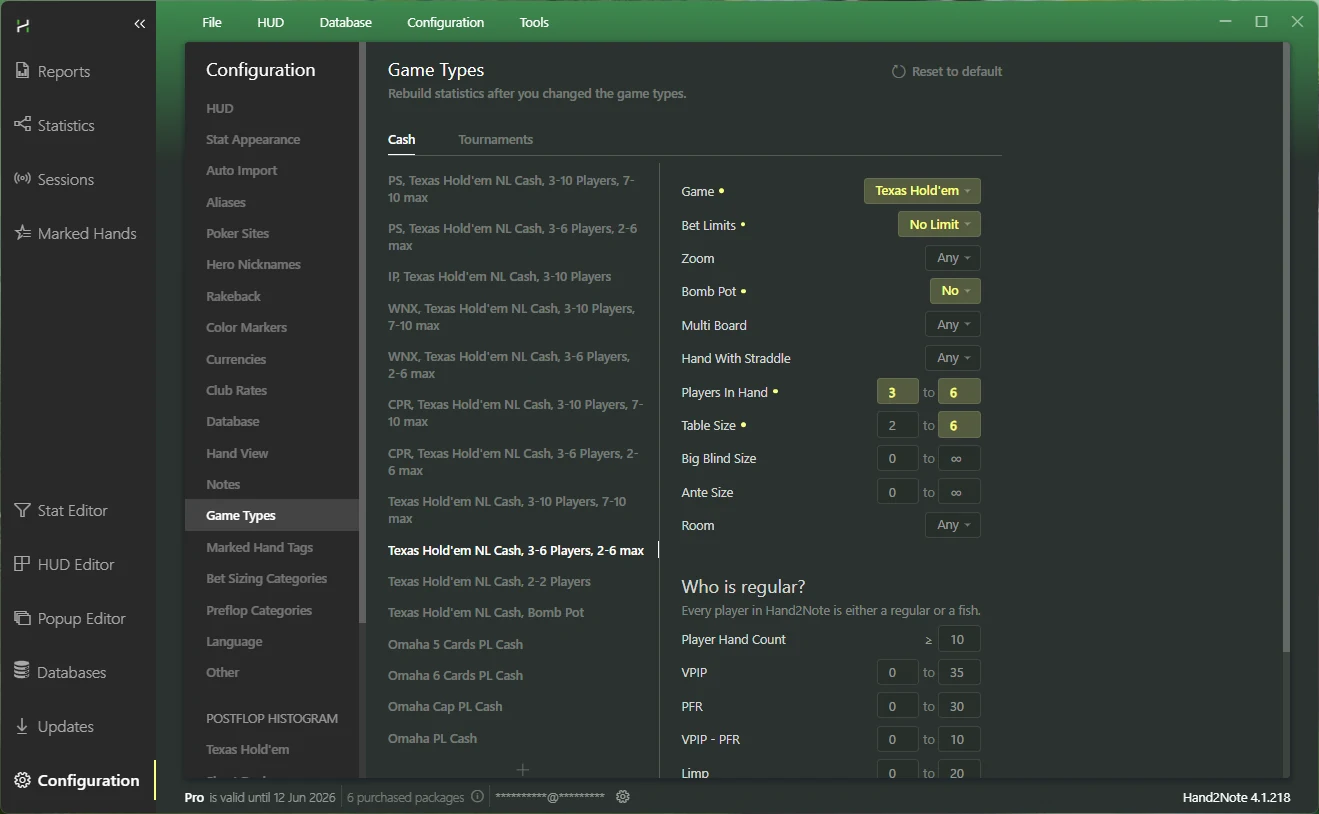The width and height of the screenshot is (1319, 814).
Task: Expand the Zoom dropdown
Action: point(953,258)
